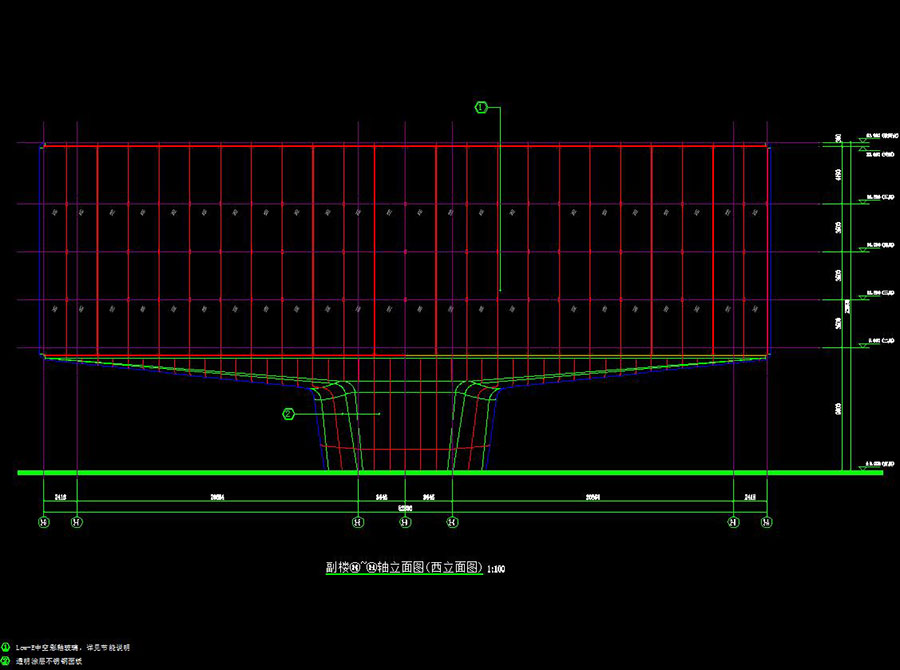Click the center axis bubble of the middle three
The image size is (900, 670).
coord(405,522)
